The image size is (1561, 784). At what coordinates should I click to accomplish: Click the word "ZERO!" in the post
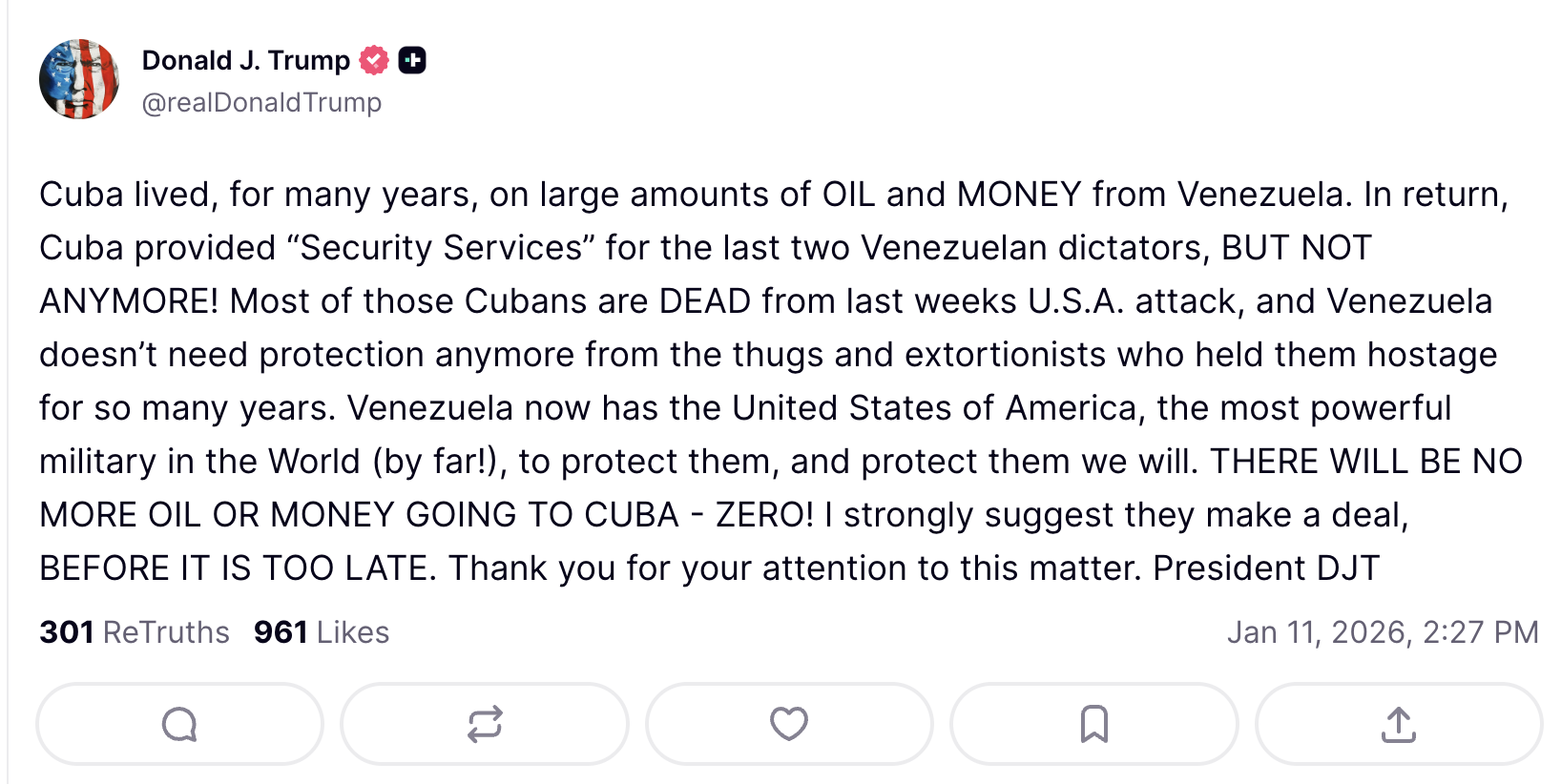coord(764,515)
